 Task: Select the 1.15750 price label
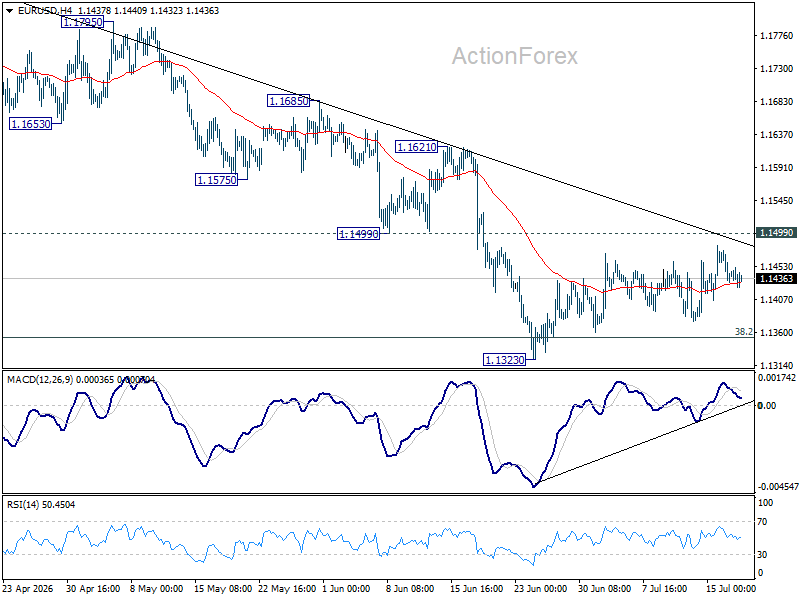click(216, 180)
